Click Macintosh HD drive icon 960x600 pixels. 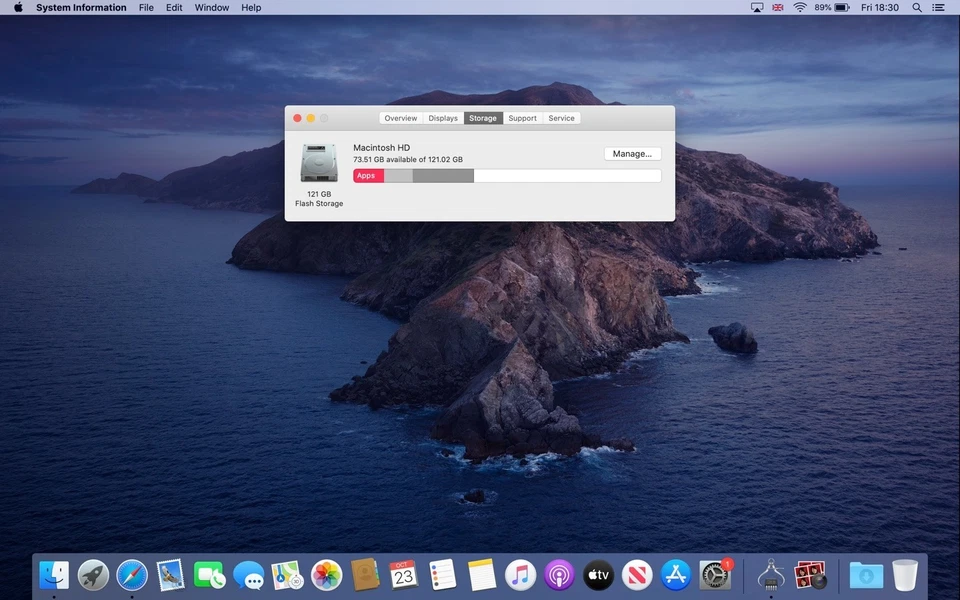(x=319, y=163)
